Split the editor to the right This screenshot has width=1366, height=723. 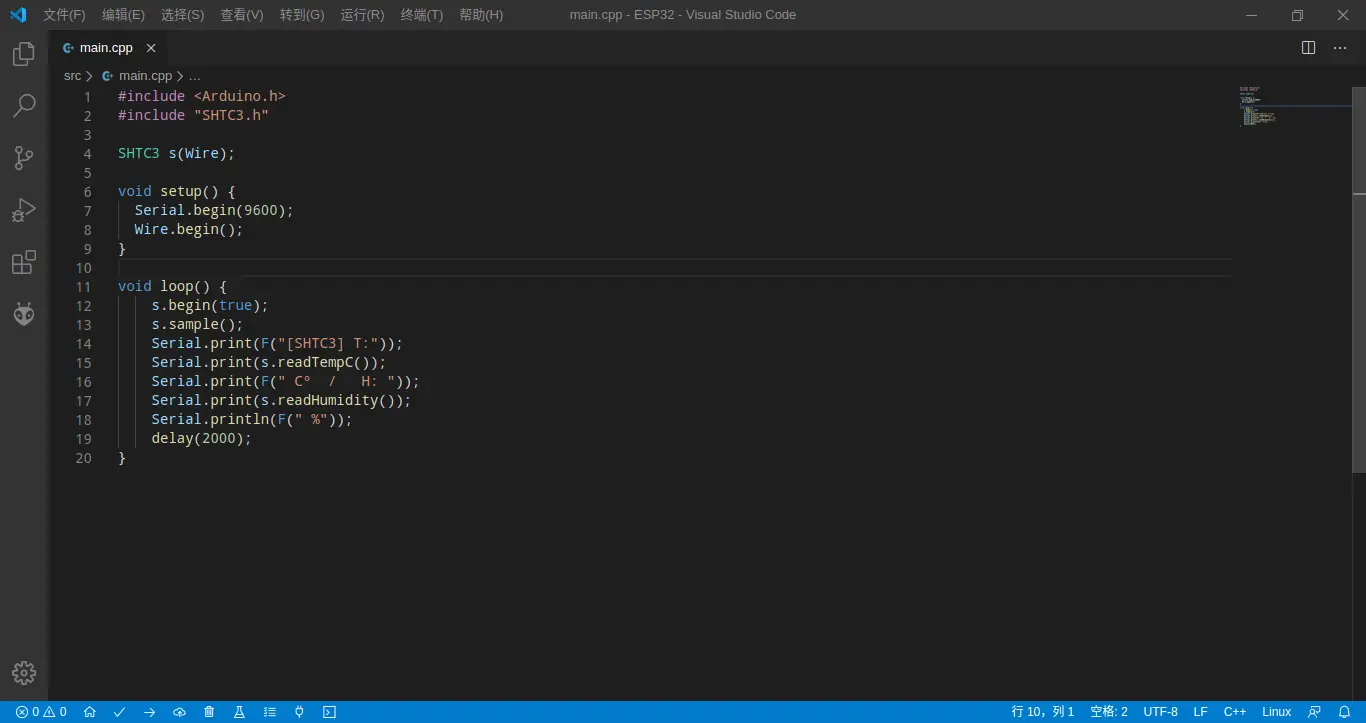pyautogui.click(x=1308, y=48)
